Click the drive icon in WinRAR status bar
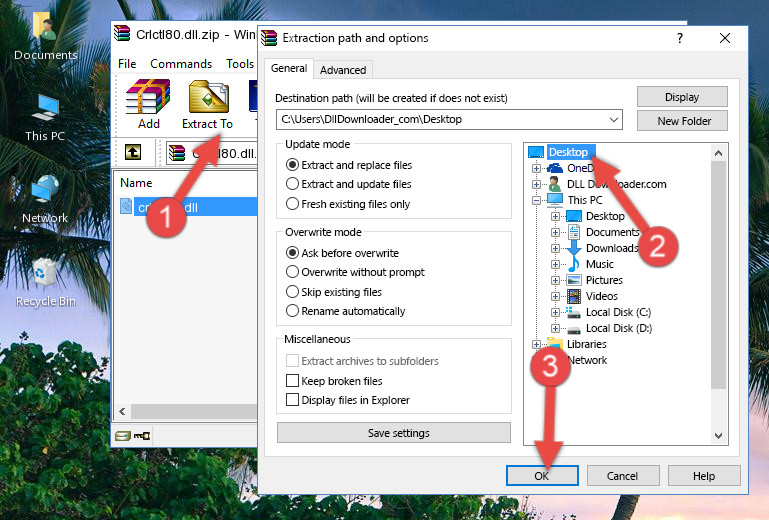Screen dimensions: 769x520 click(123, 435)
